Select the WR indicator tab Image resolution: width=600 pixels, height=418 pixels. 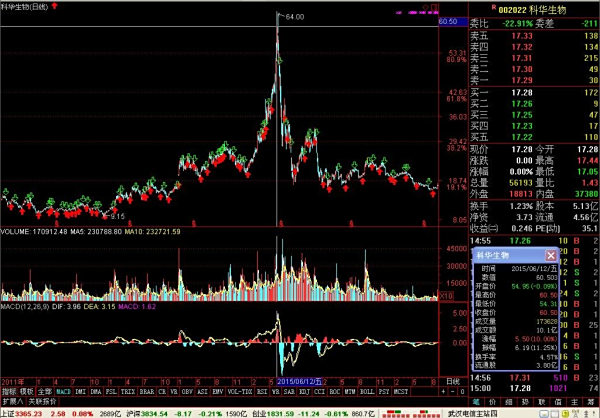pos(276,392)
